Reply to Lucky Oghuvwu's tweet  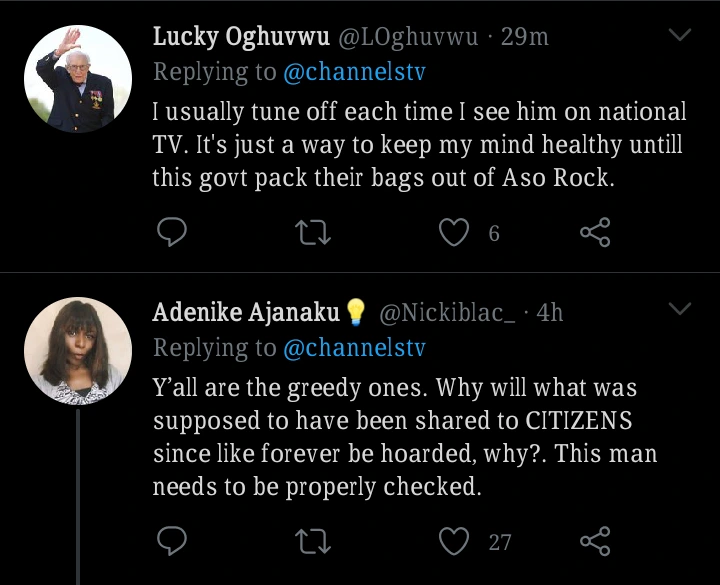coord(172,233)
